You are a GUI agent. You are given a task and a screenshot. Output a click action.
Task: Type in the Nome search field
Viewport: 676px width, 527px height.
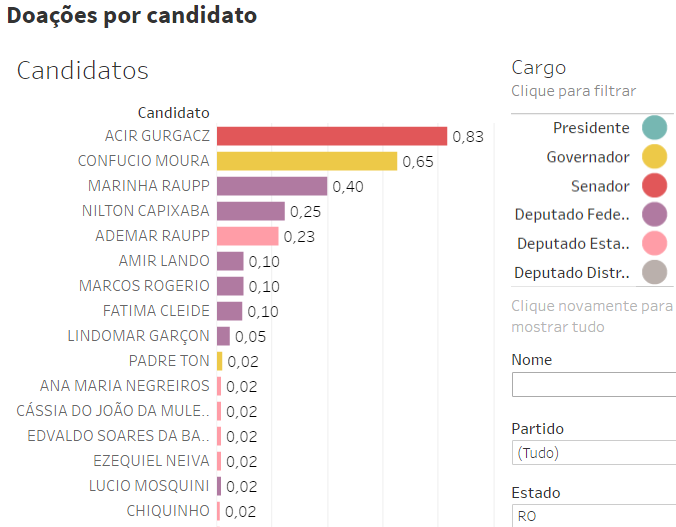click(x=593, y=385)
